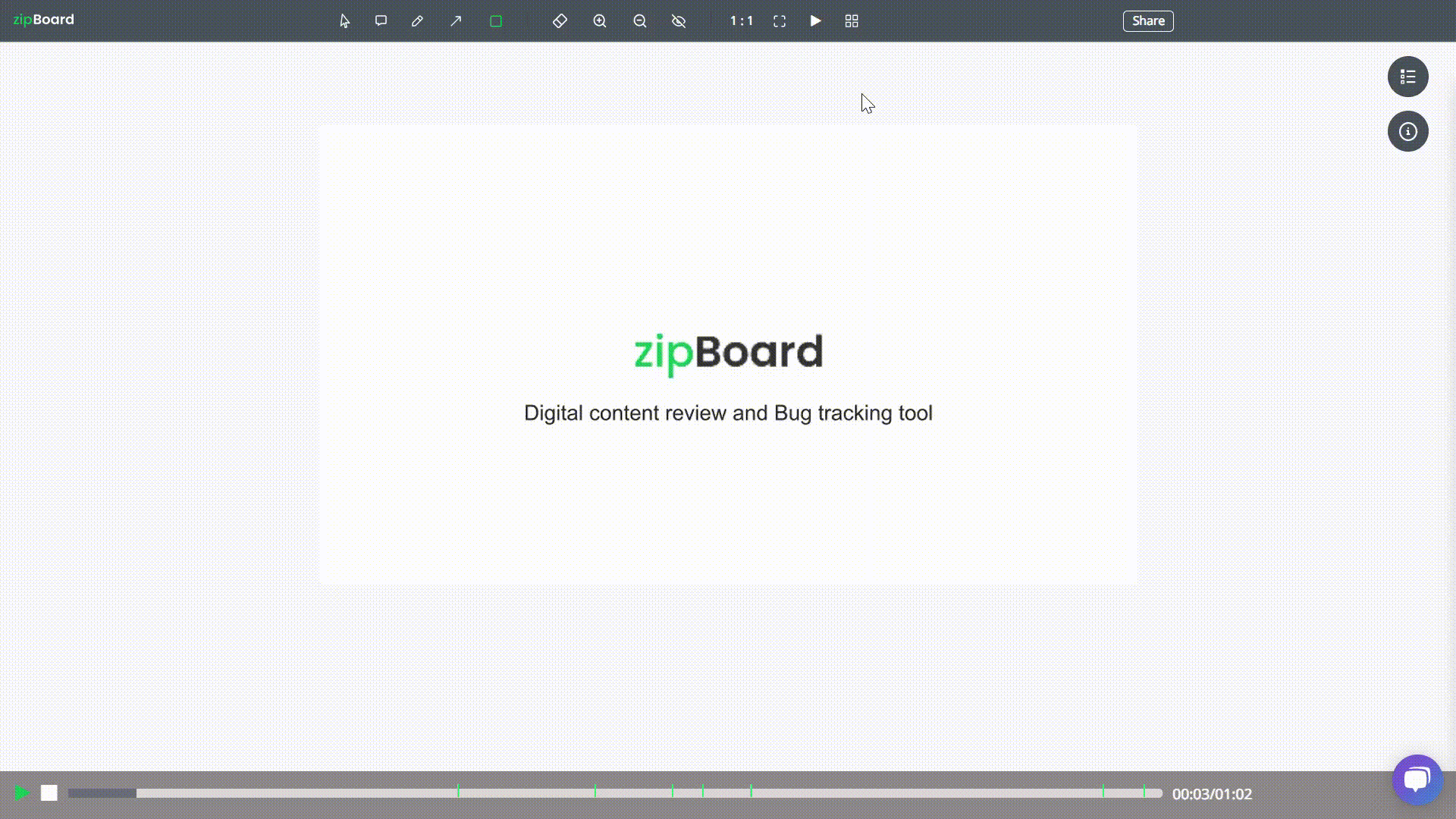This screenshot has height=819, width=1456.
Task: Select the arrow annotation tool
Action: tap(456, 21)
